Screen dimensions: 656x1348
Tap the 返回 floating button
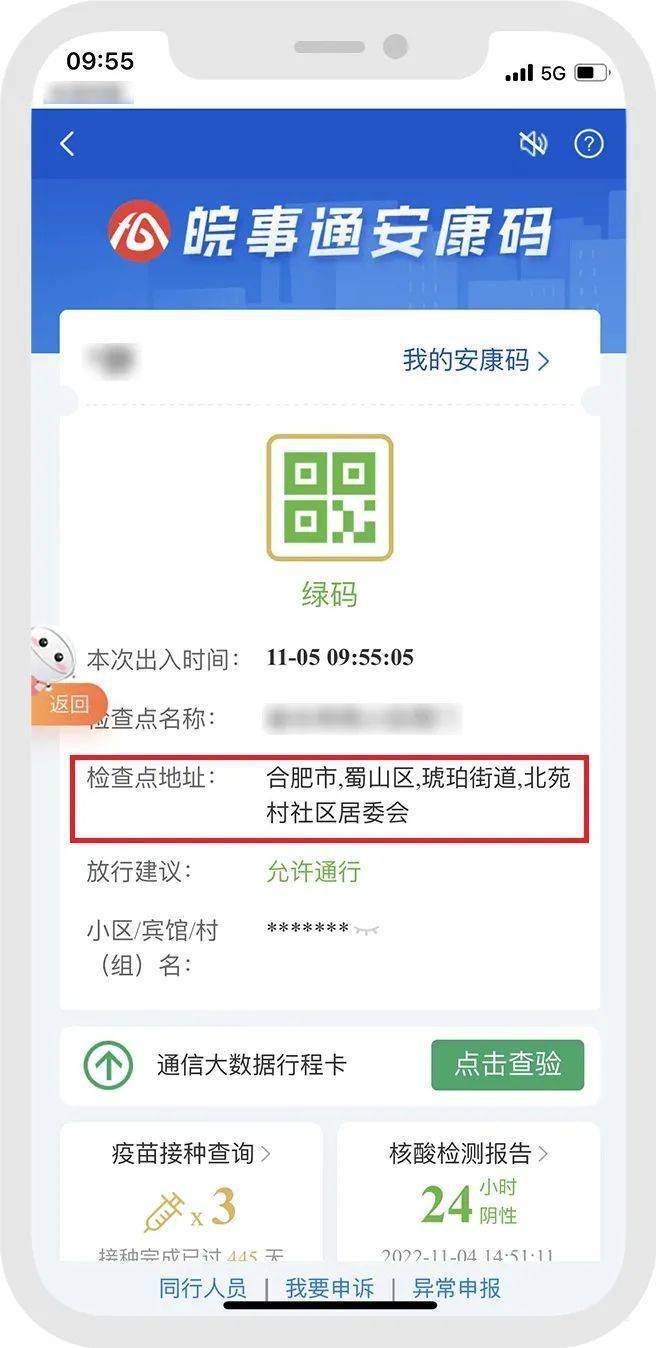pos(70,704)
